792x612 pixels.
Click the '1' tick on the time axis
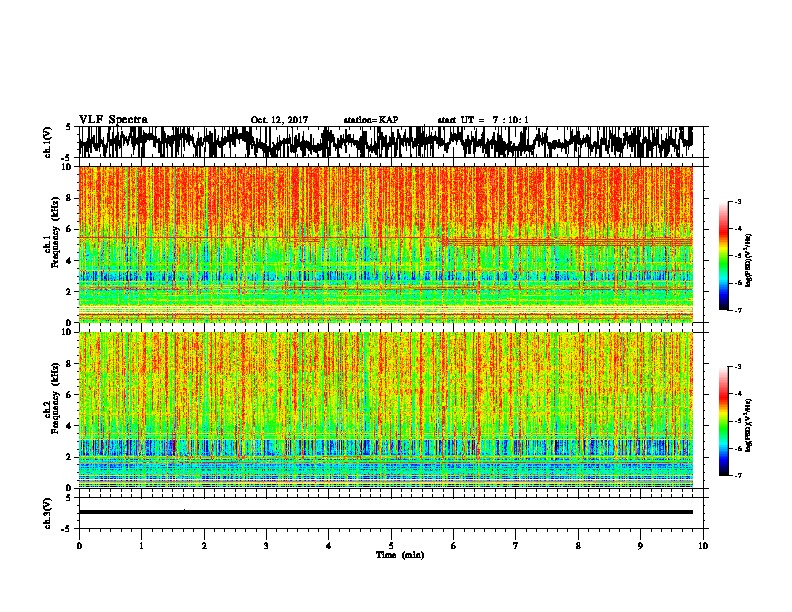tap(141, 546)
